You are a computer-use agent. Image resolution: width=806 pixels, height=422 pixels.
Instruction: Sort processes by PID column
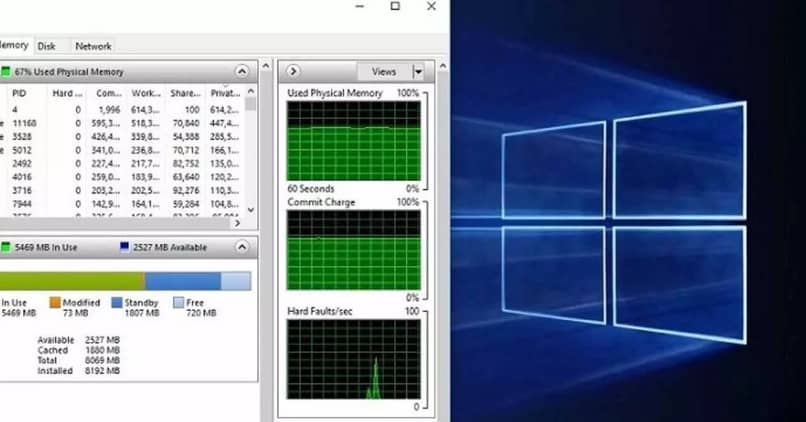(x=19, y=93)
